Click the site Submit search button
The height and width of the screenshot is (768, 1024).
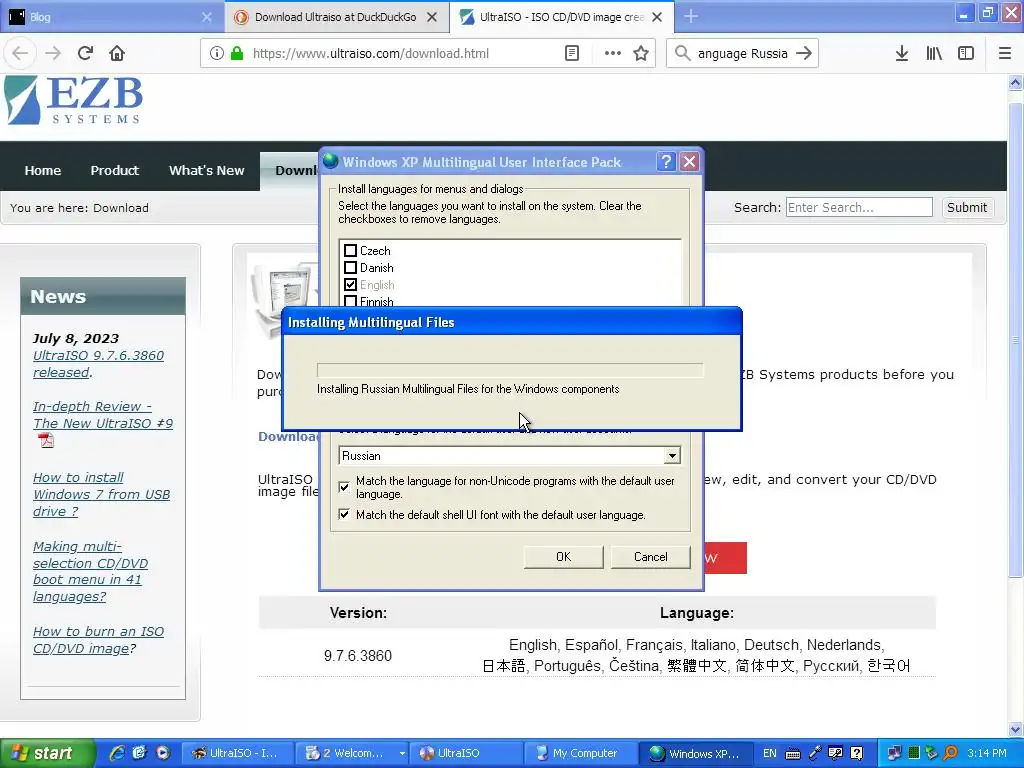click(x=967, y=208)
